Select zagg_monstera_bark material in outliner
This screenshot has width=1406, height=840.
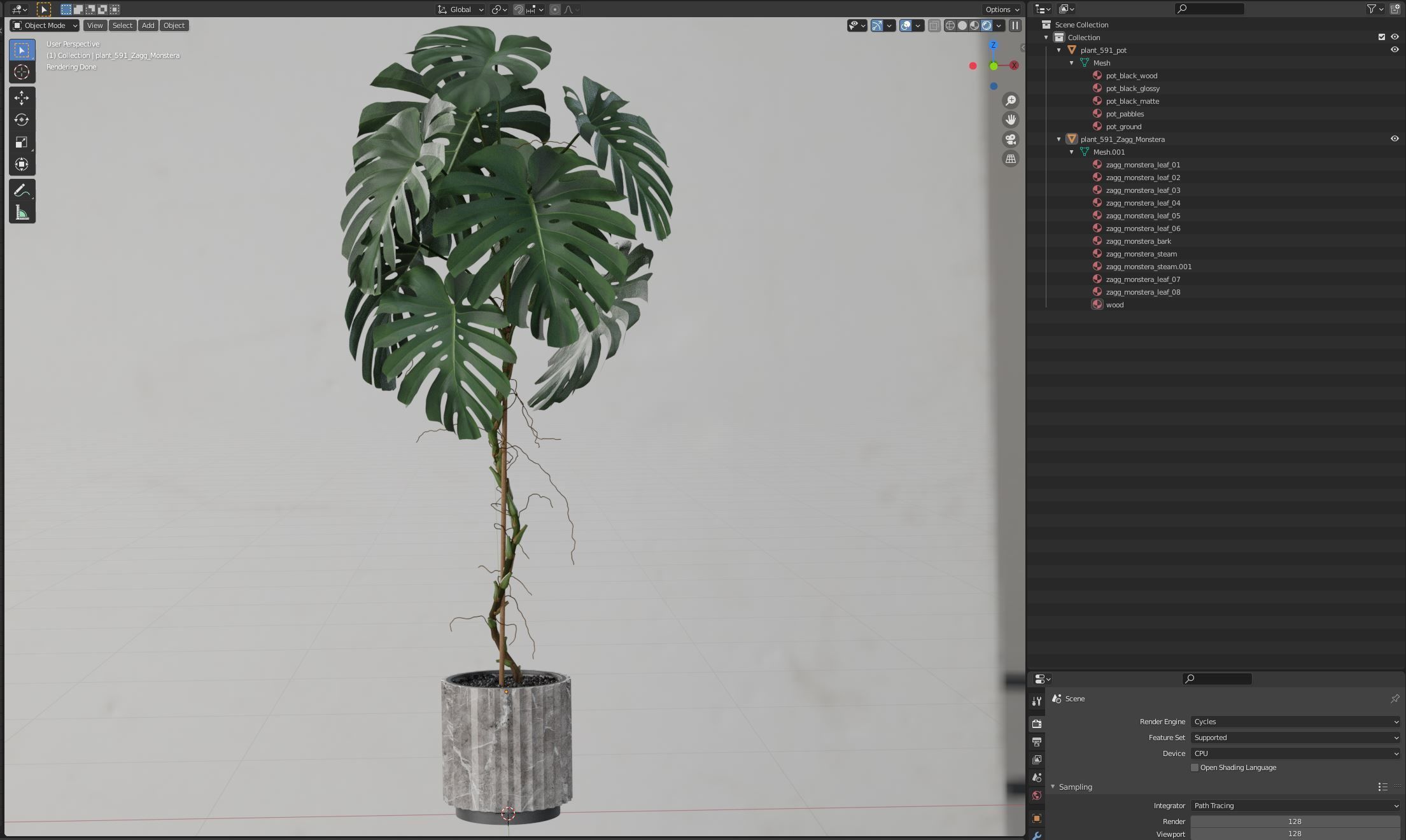pyautogui.click(x=1138, y=241)
